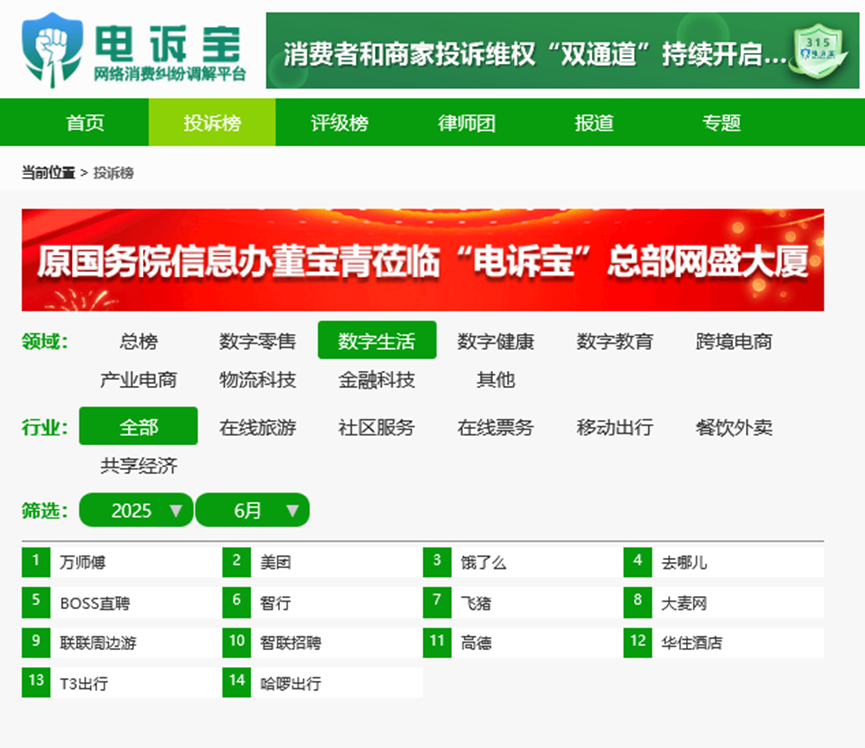Switch to the 评级榜 nav tab
Image resolution: width=865 pixels, height=748 pixels.
(x=339, y=122)
